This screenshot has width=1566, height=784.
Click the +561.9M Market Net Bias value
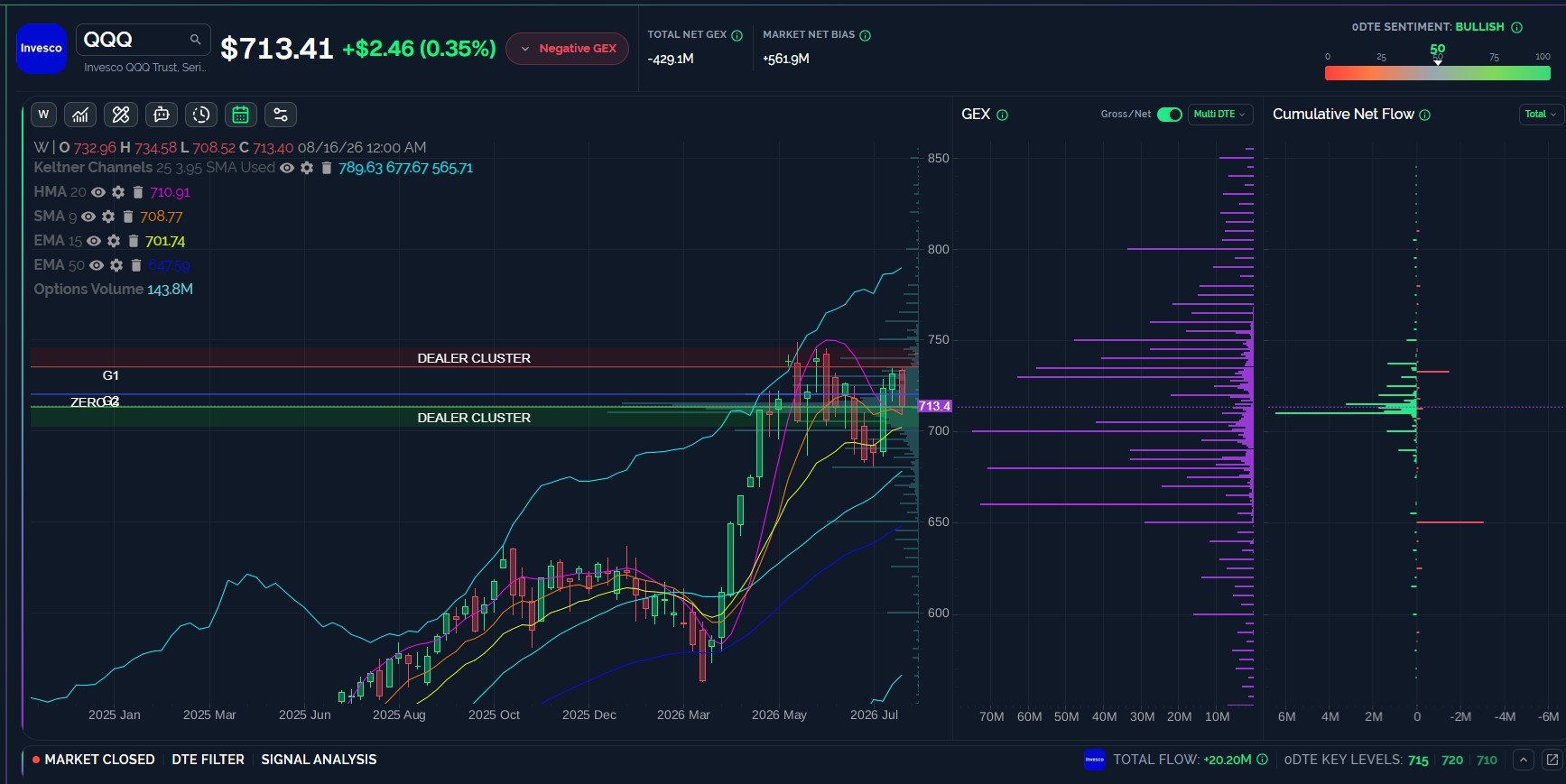786,59
